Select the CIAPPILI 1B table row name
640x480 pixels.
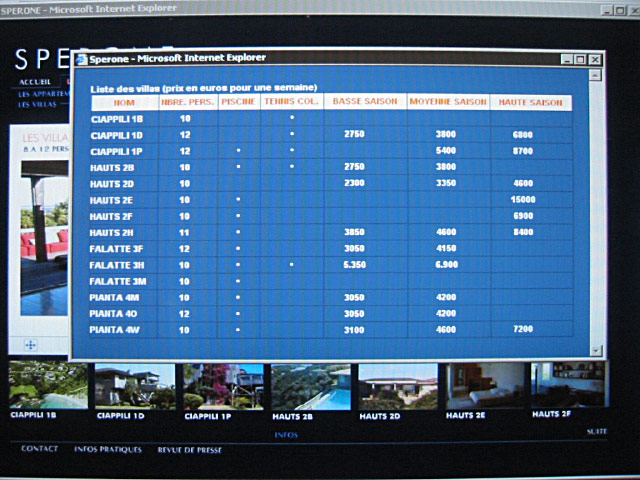click(117, 119)
